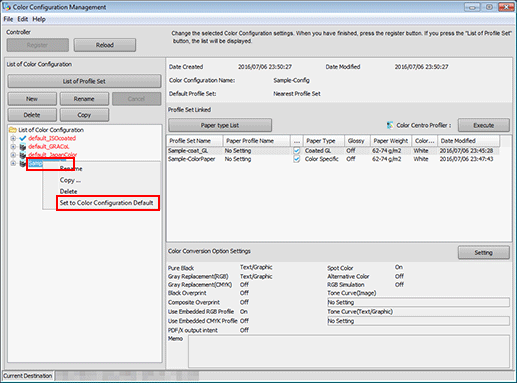Screen dimensions: 517x383
Task: Expand the default_JapanColor tree node
Action: coord(13,155)
